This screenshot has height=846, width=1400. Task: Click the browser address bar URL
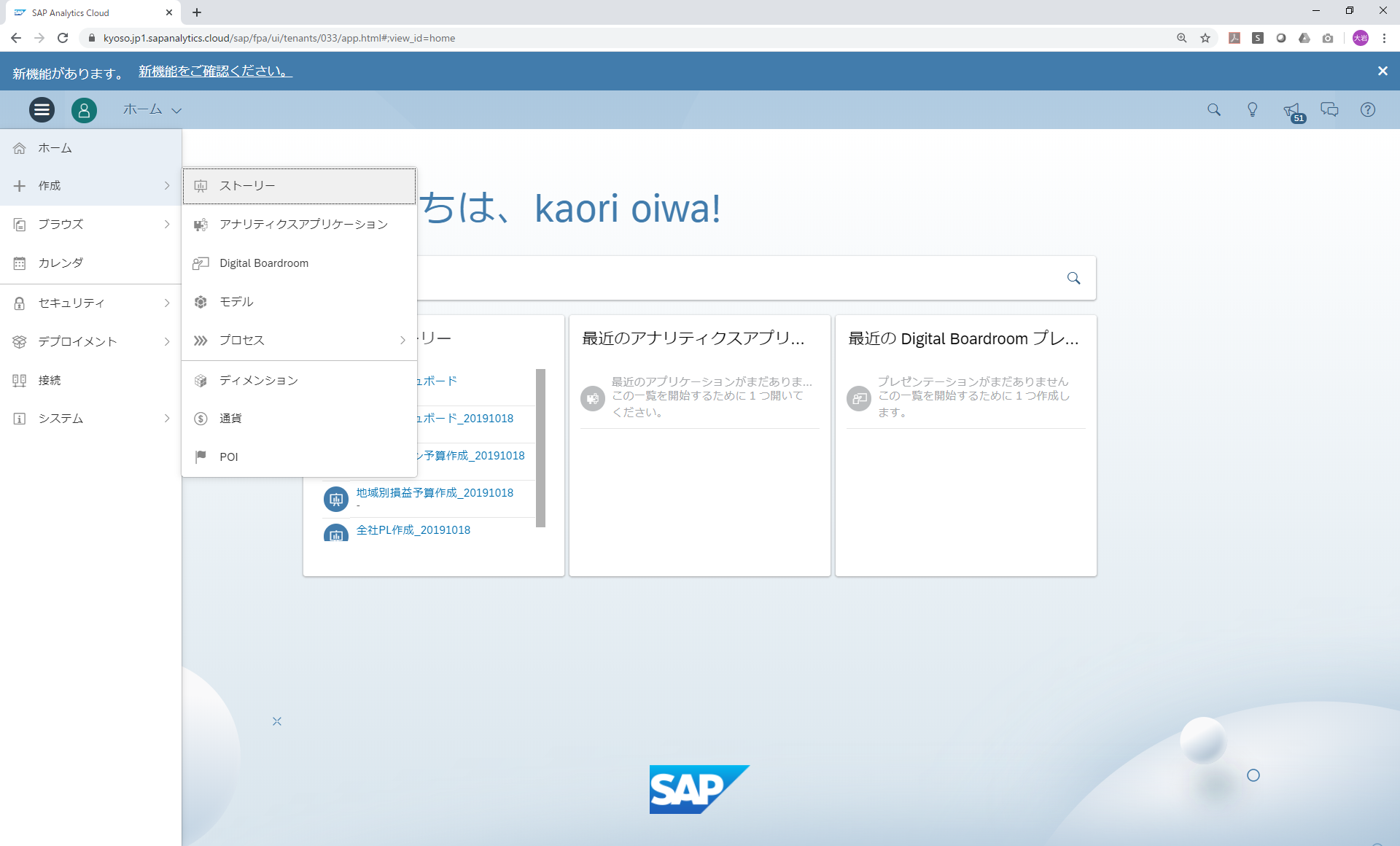tap(279, 38)
